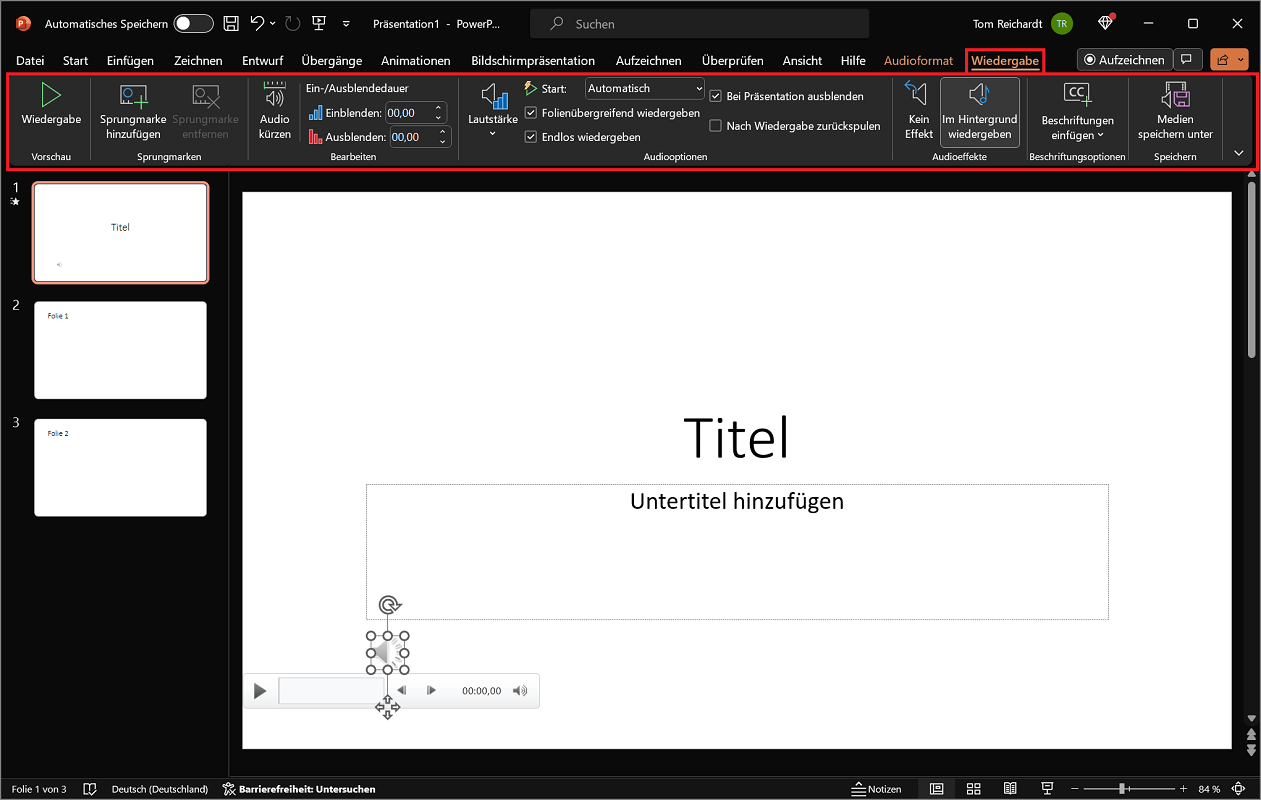Screen dimensions: 1261x800
Task: Uncheck Folienübergreifend wiedergeben
Action: click(x=531, y=113)
